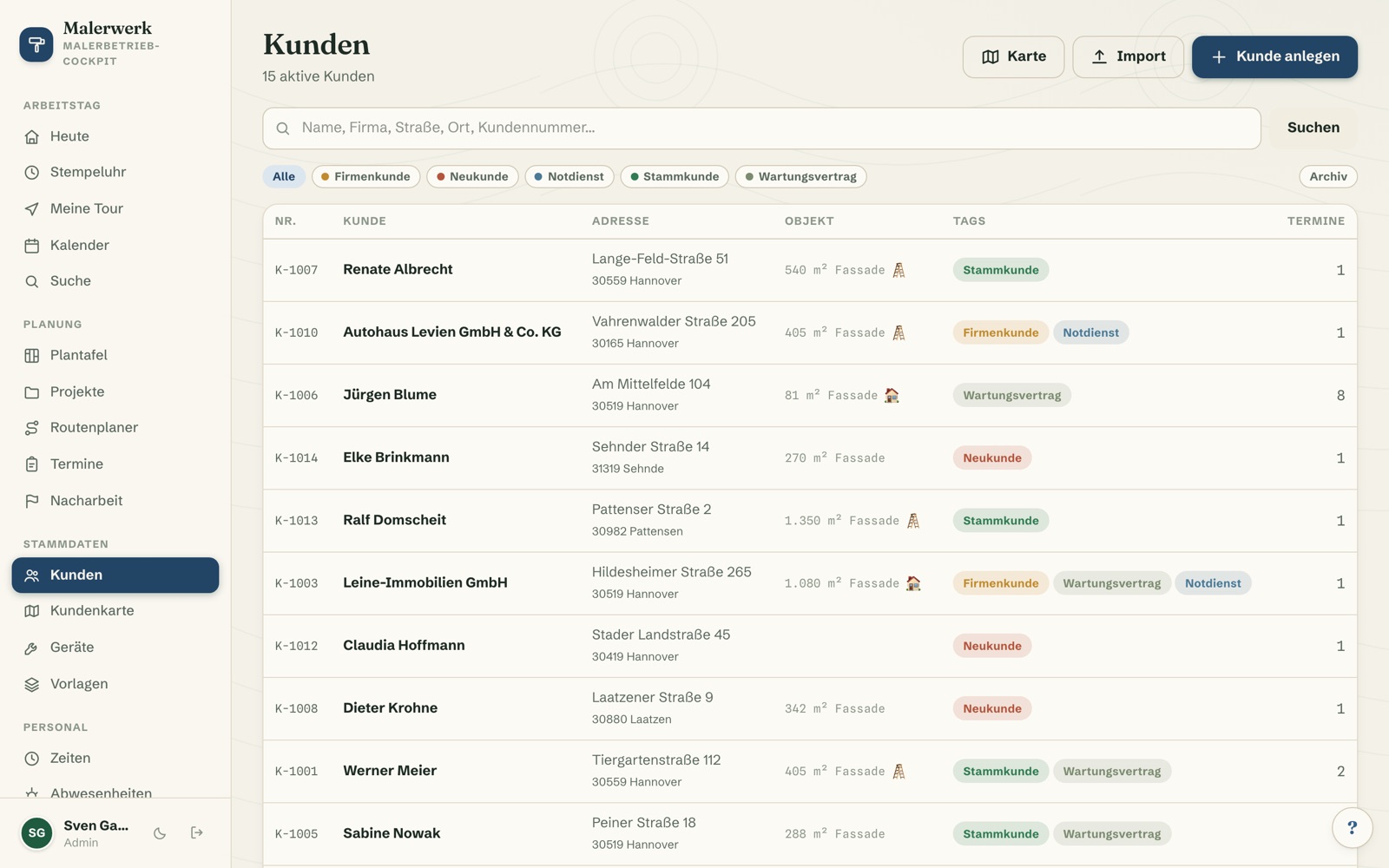This screenshot has height=868, width=1389.
Task: Toggle dark mode with the moon icon
Action: coord(160,833)
